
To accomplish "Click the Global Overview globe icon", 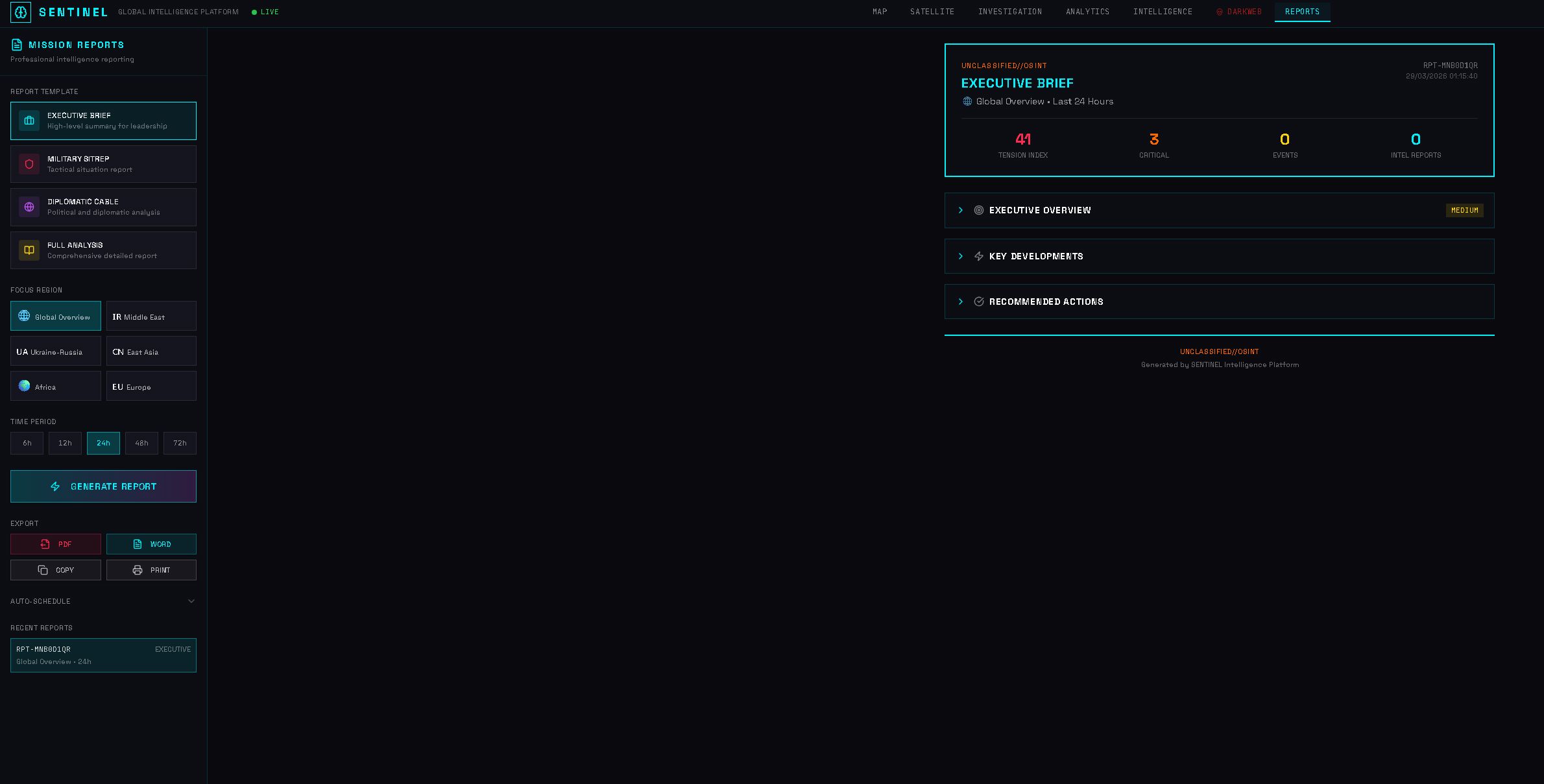I will click(24, 316).
